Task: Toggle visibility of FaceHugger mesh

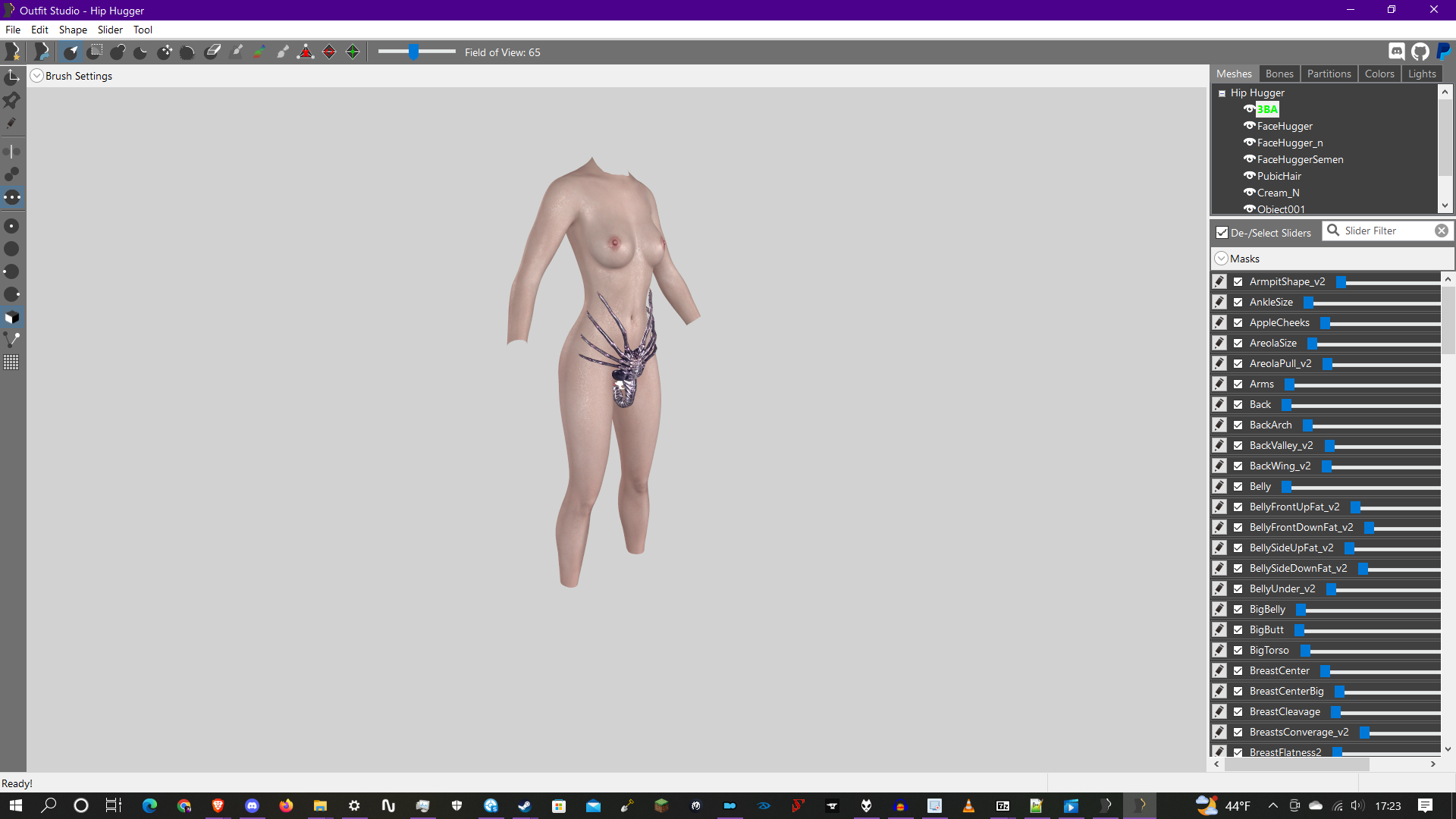Action: point(1249,125)
